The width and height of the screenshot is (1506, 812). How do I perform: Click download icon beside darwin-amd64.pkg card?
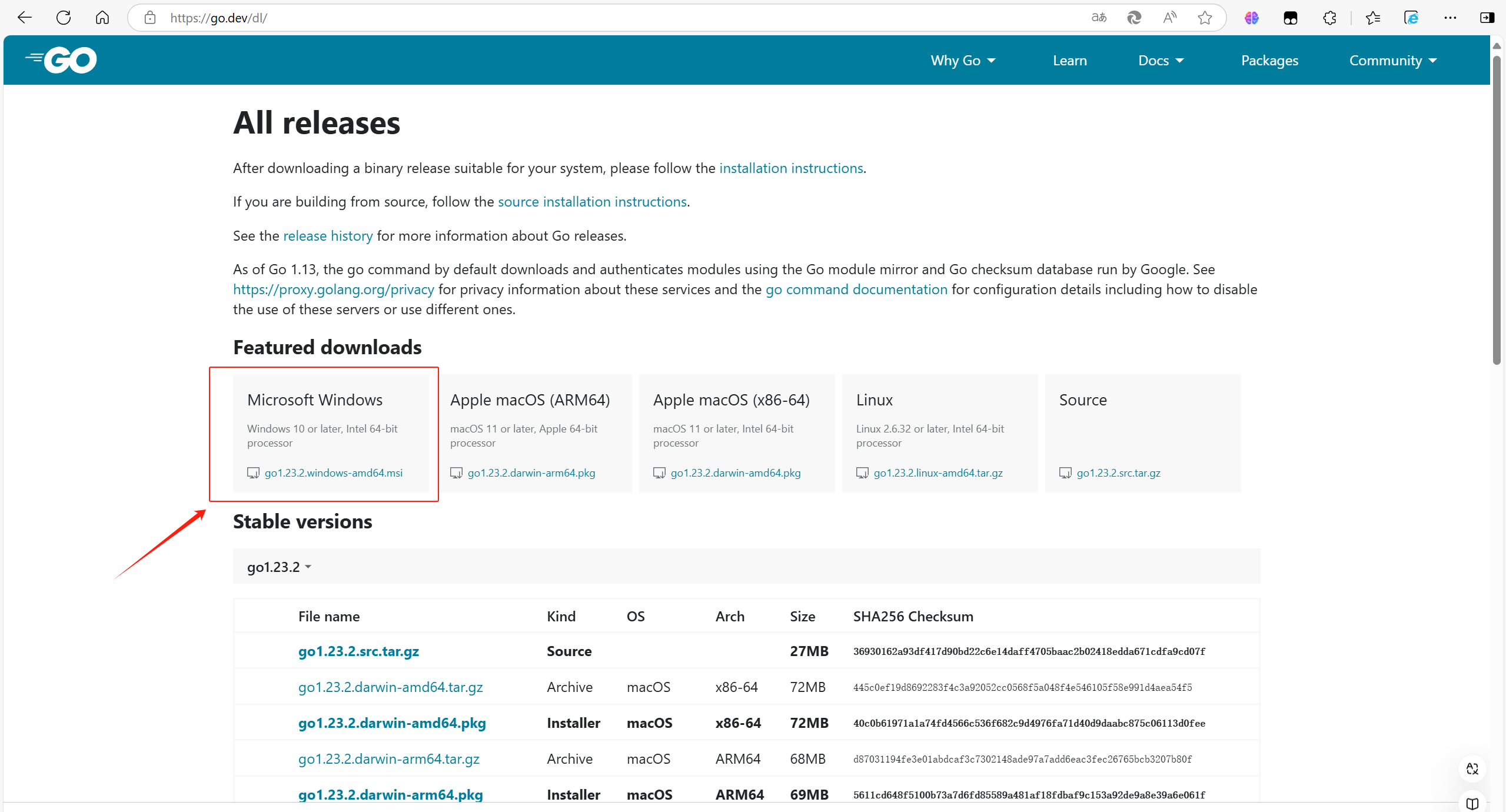coord(659,473)
